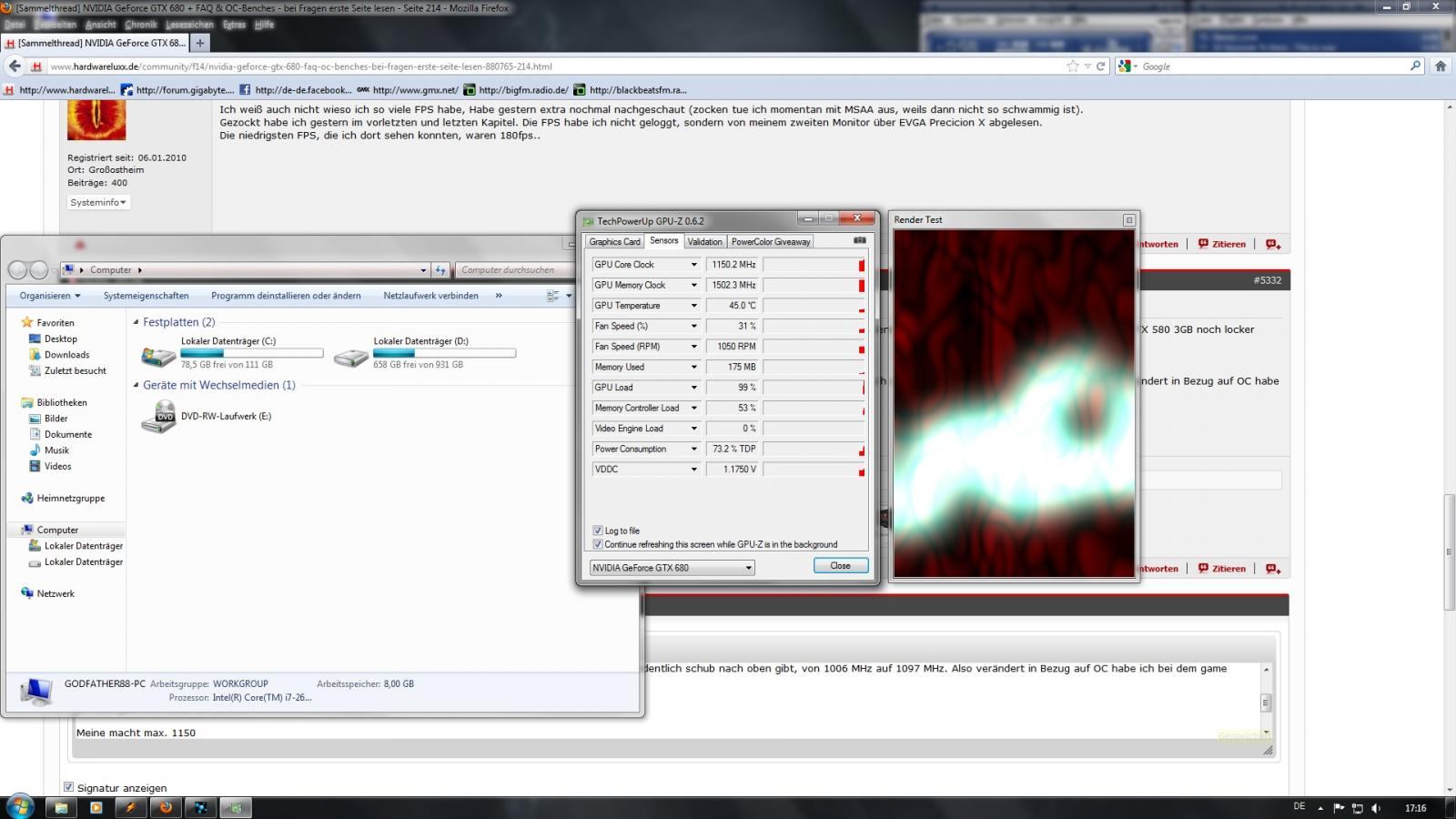Screen dimensions: 1456x819
Task: Open the Power Consumption sensor dropdown
Action: coord(693,449)
